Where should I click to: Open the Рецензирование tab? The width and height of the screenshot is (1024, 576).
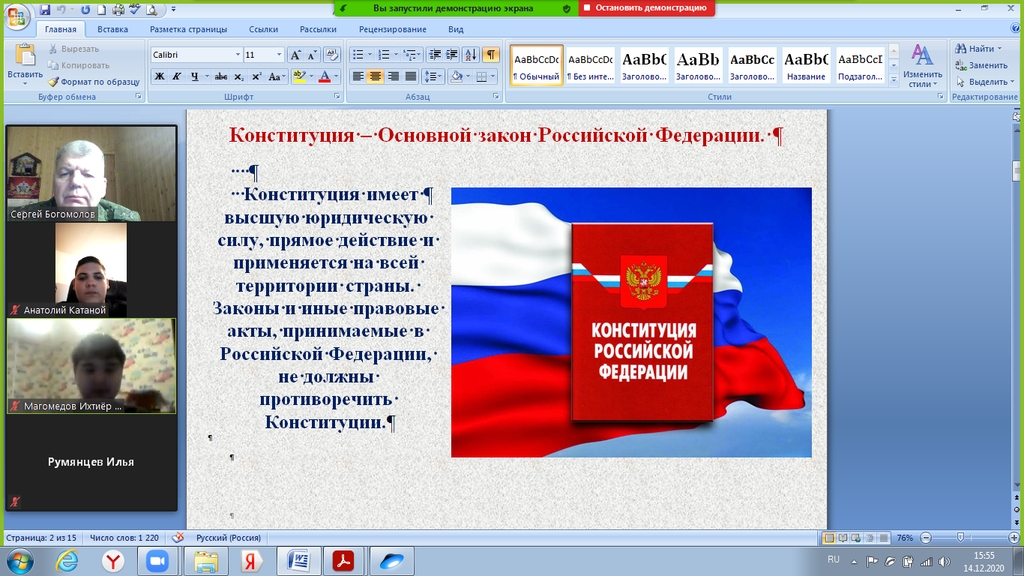(x=392, y=29)
